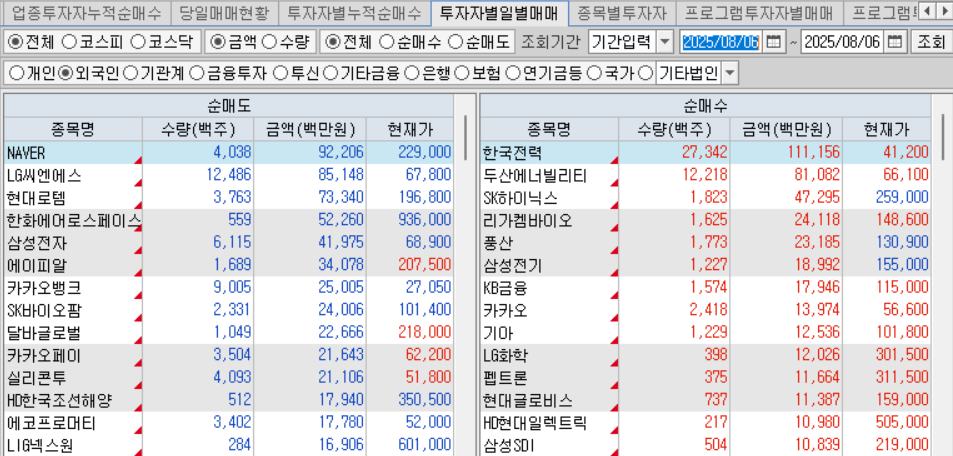This screenshot has width=953, height=456.
Task: Select 기아 row in 순매수 list
Action: coord(706,333)
